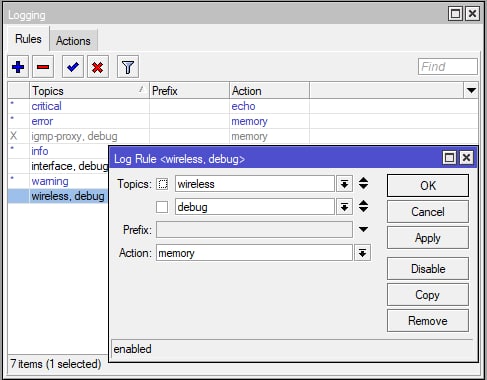Open the Action memory dropdown

362,253
